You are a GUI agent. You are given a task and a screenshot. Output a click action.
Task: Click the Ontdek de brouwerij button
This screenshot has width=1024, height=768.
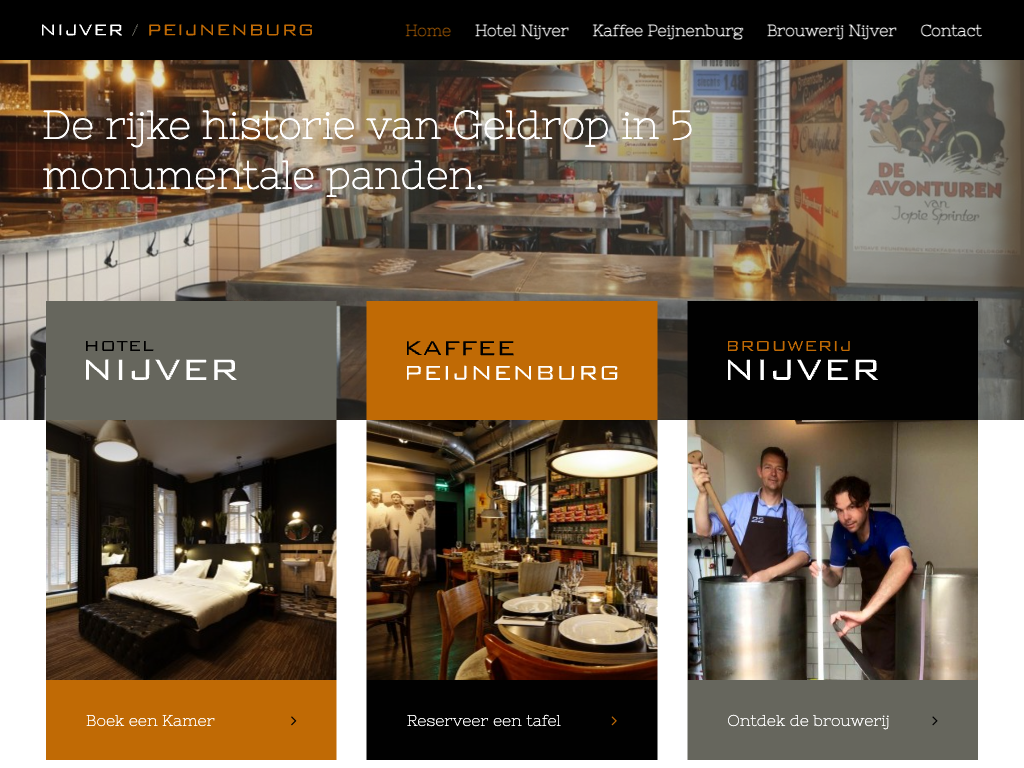(x=833, y=720)
